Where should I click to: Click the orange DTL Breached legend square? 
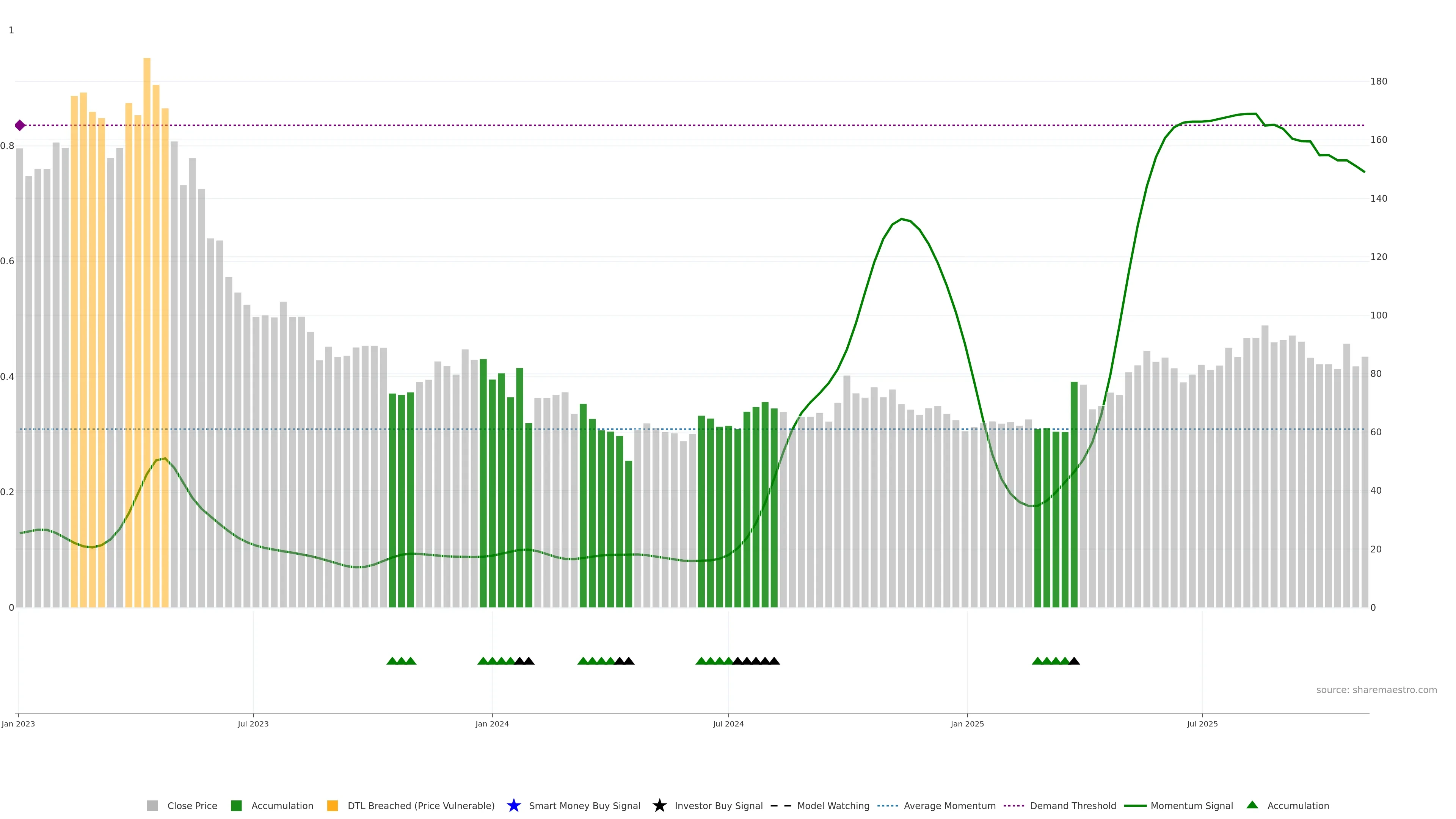point(333,805)
